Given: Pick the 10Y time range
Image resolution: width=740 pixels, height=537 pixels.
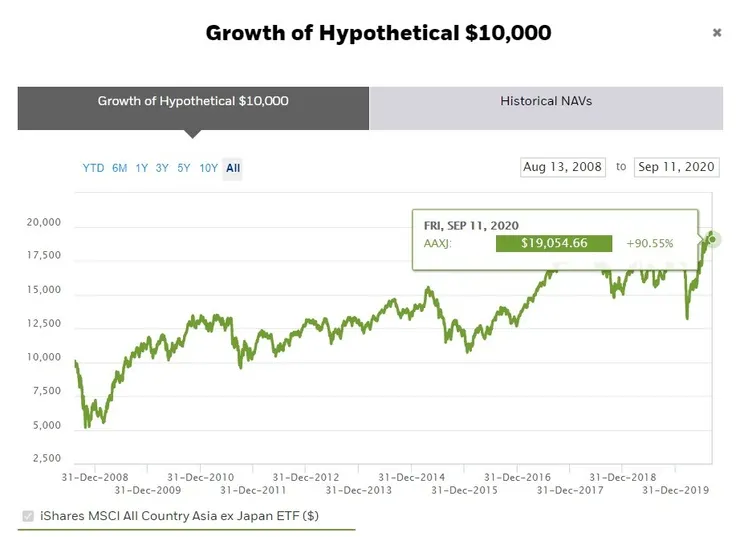Looking at the screenshot, I should pos(208,168).
